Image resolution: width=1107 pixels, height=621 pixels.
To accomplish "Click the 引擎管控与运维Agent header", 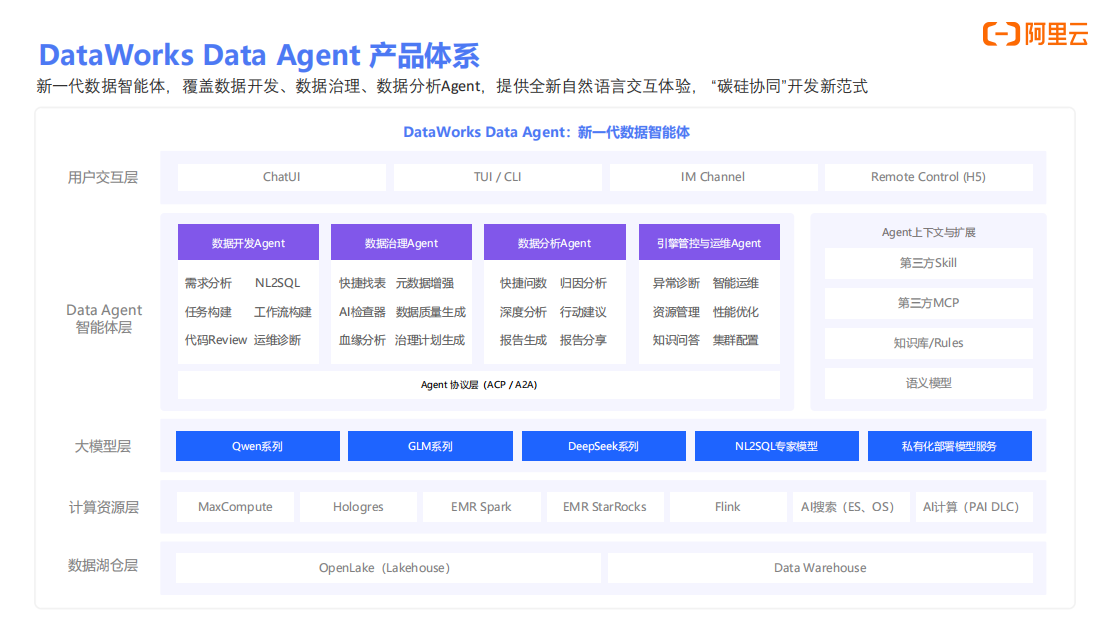I will click(x=710, y=243).
